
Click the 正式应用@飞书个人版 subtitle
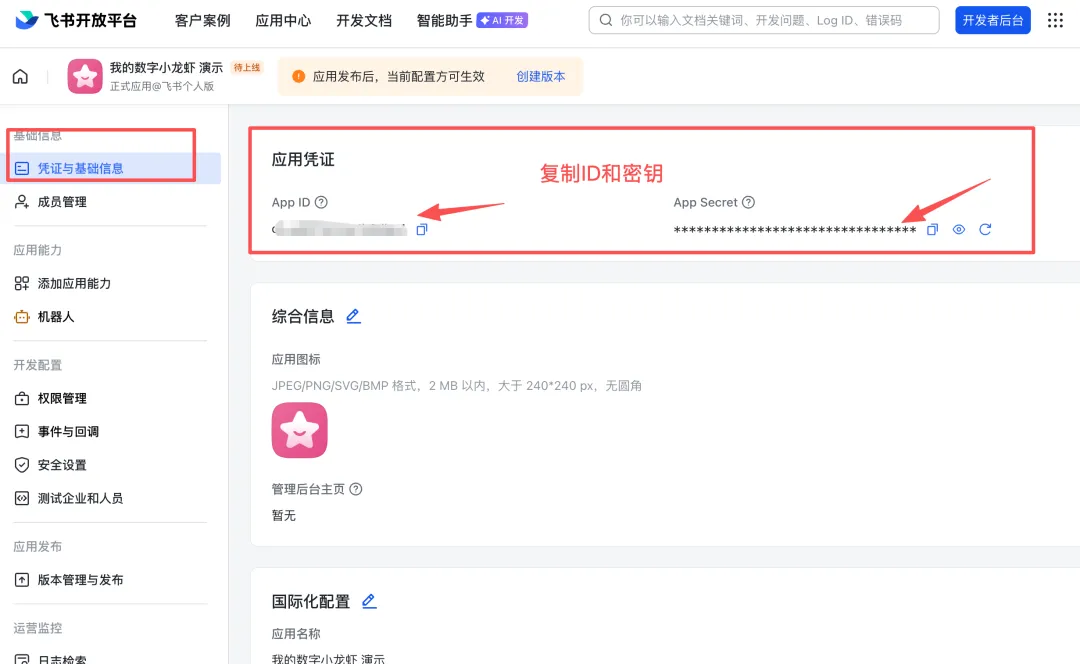(x=162, y=86)
